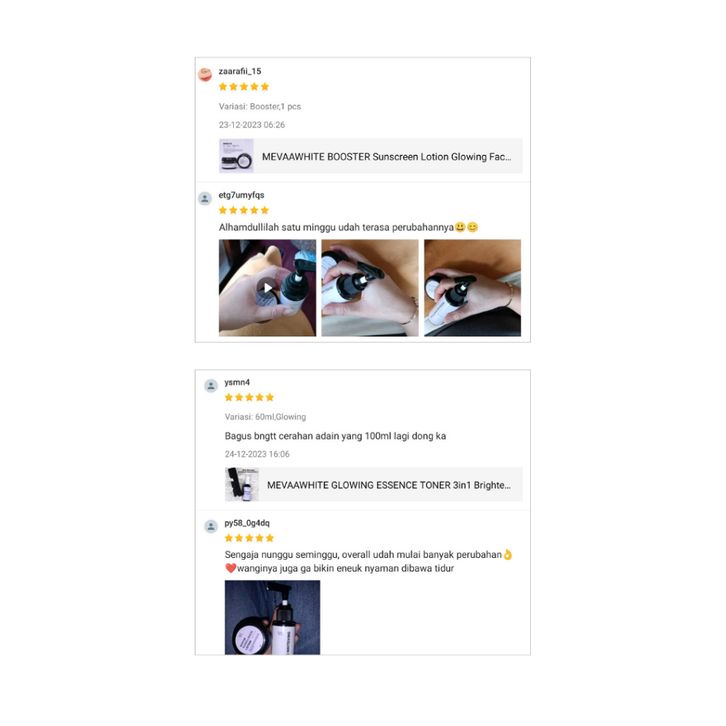View the Essence Toner product thumbnail

(x=242, y=484)
